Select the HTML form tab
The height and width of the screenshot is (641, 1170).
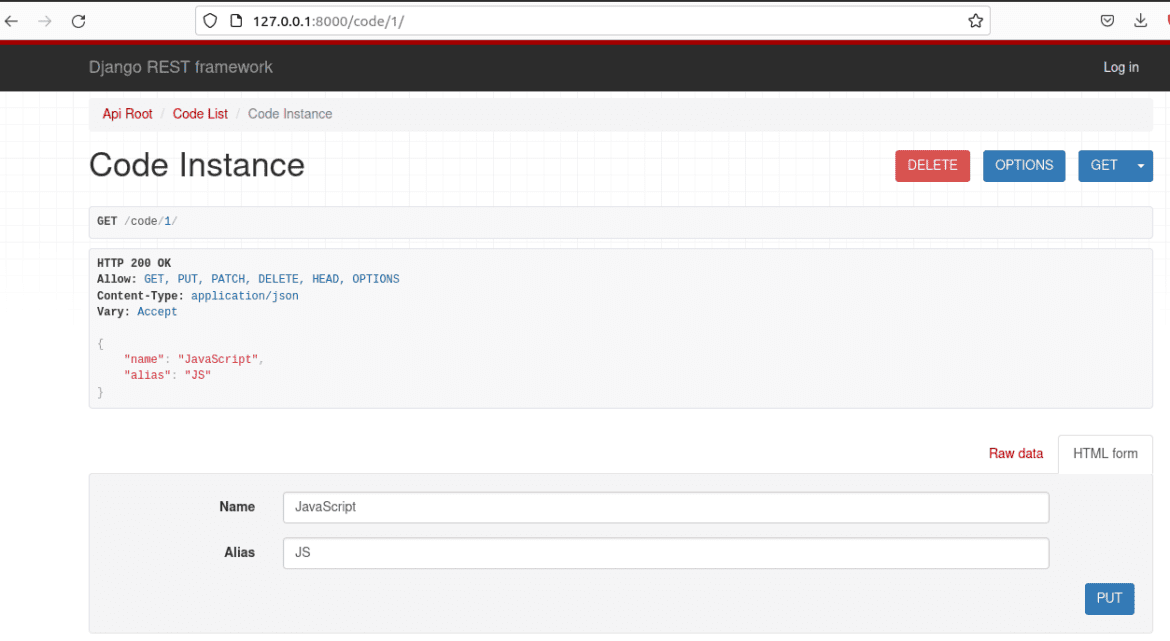coord(1104,453)
